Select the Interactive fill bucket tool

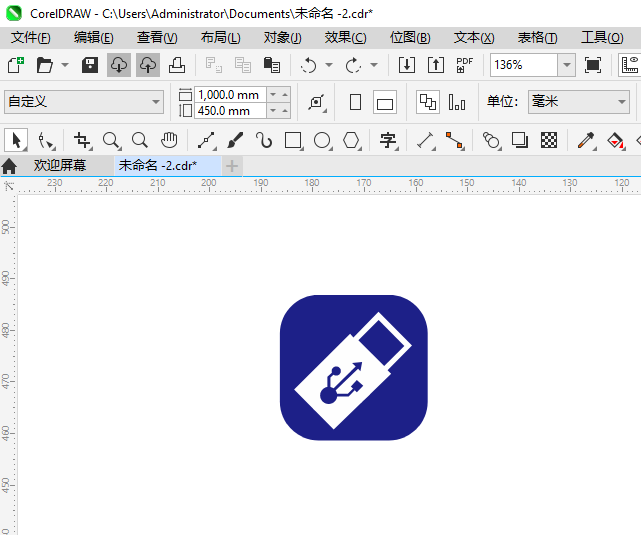coord(616,141)
